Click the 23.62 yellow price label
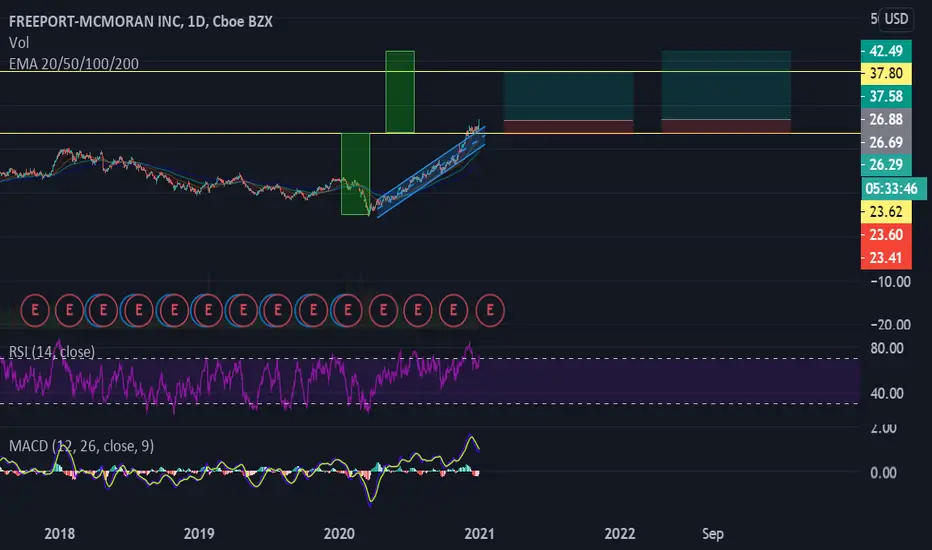 [x=886, y=212]
